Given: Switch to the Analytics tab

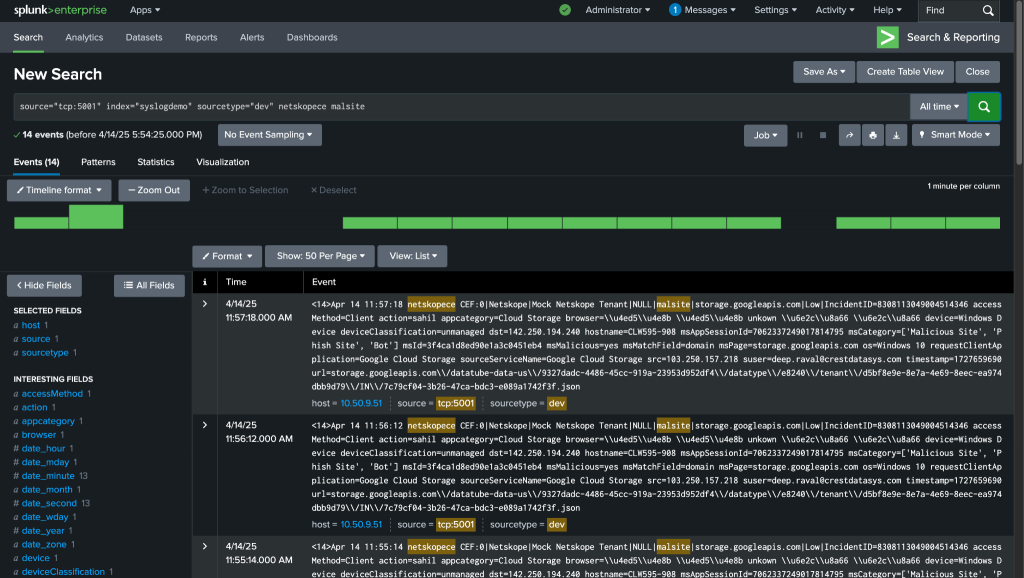Looking at the screenshot, I should [84, 37].
